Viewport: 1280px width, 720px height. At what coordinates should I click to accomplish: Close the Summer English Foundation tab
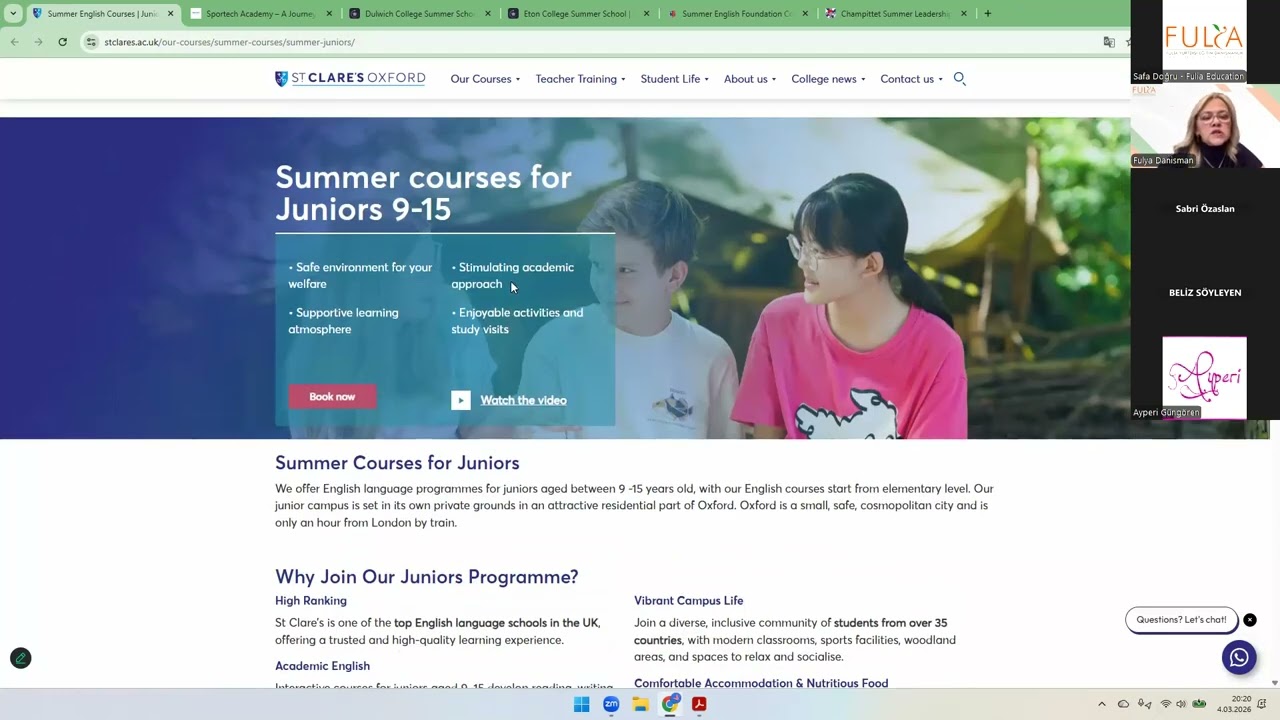pos(805,14)
